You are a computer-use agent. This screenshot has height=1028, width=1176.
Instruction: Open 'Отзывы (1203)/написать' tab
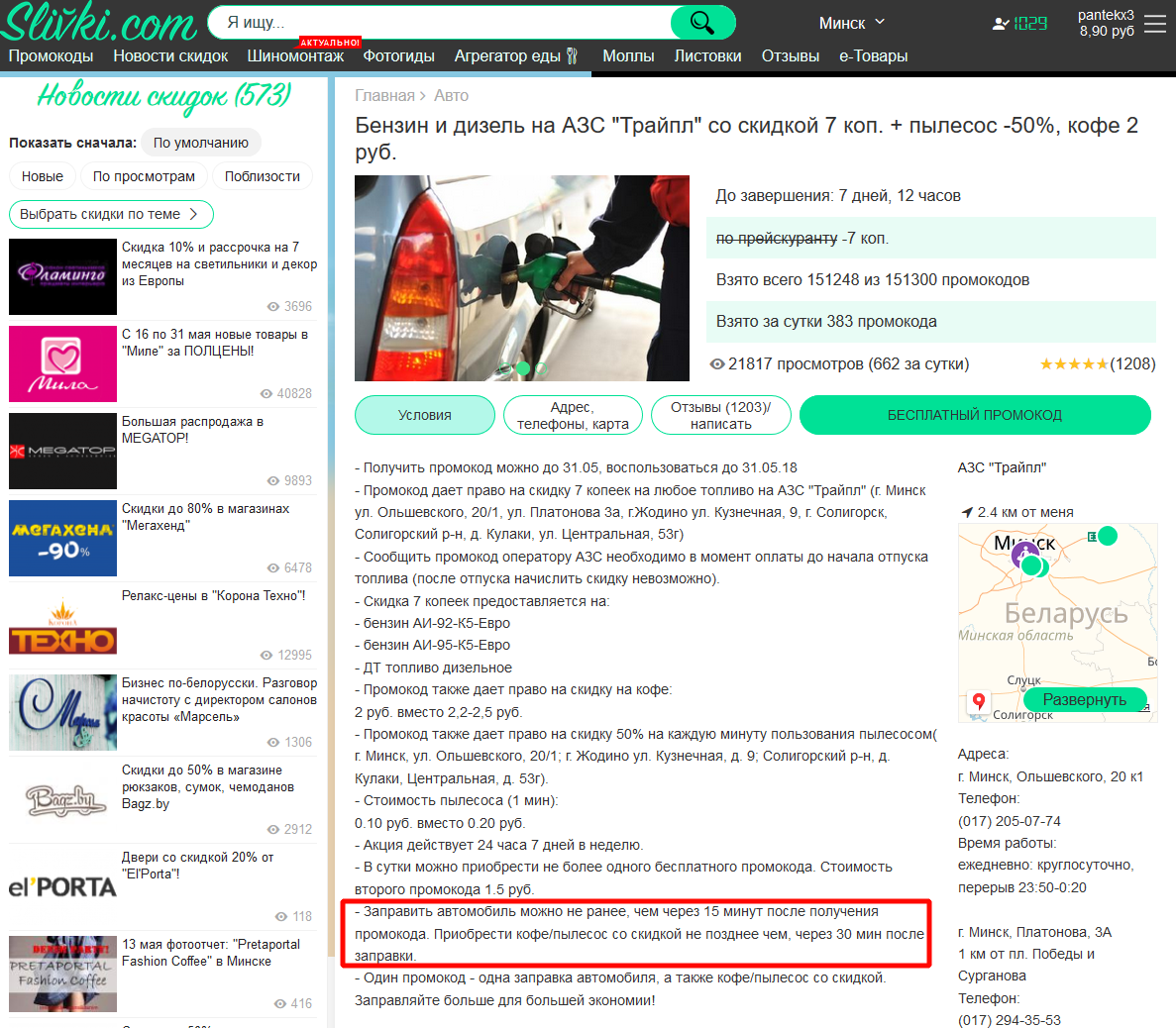(720, 415)
